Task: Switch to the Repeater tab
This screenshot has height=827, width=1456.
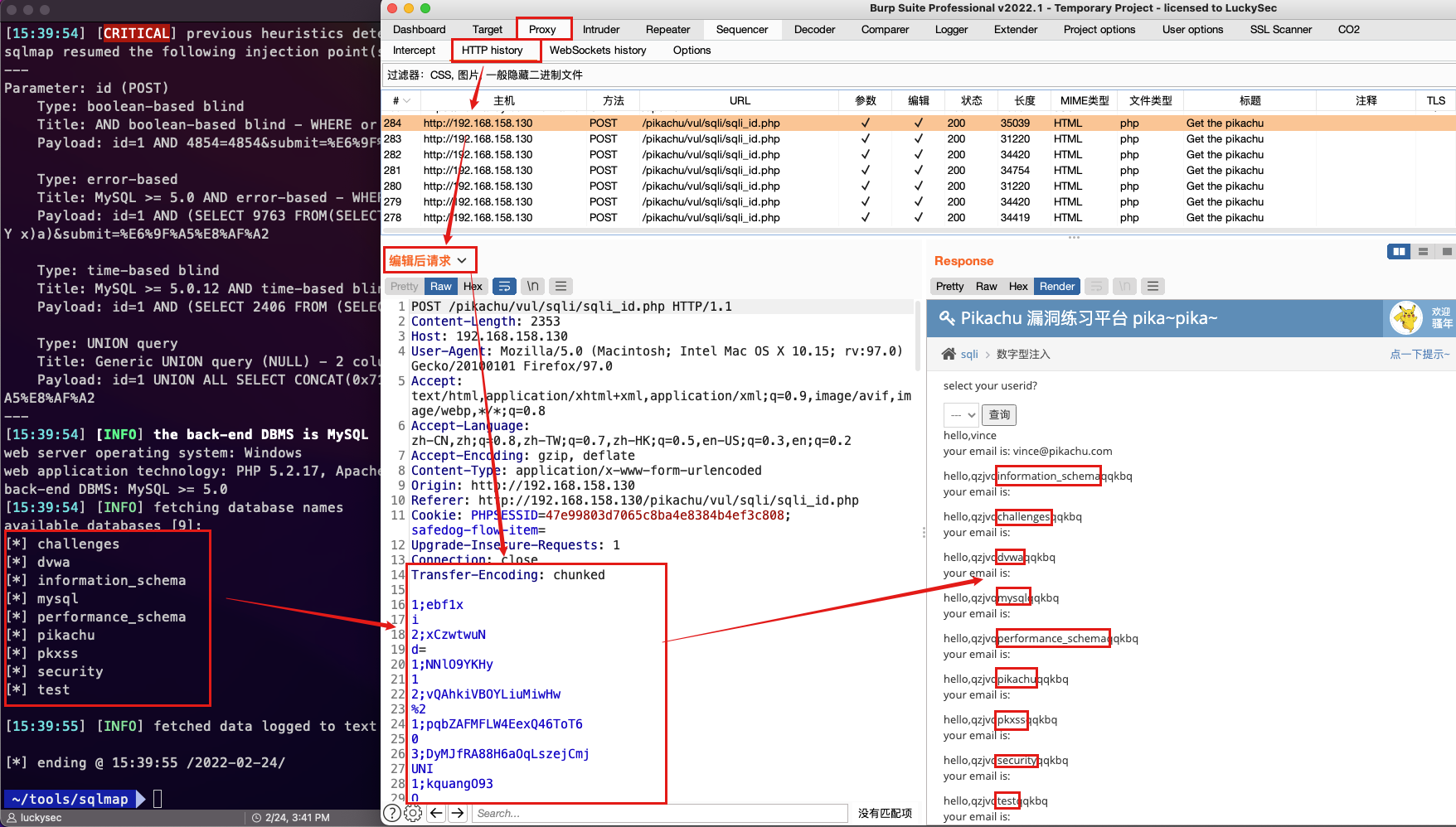Action: [667, 29]
